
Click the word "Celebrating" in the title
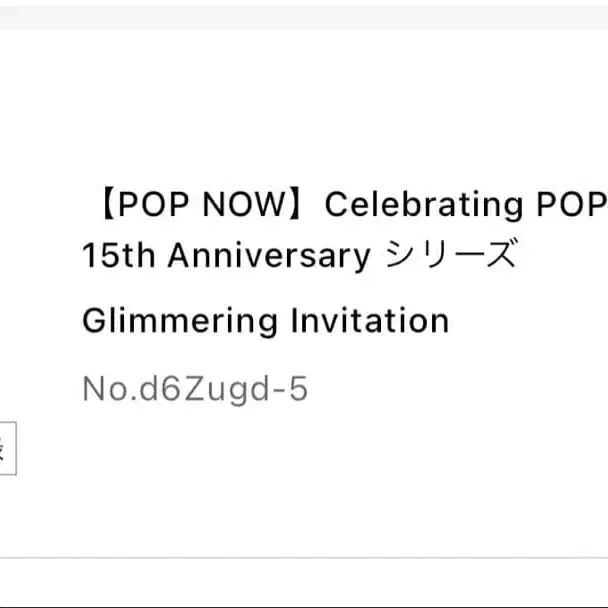point(417,205)
